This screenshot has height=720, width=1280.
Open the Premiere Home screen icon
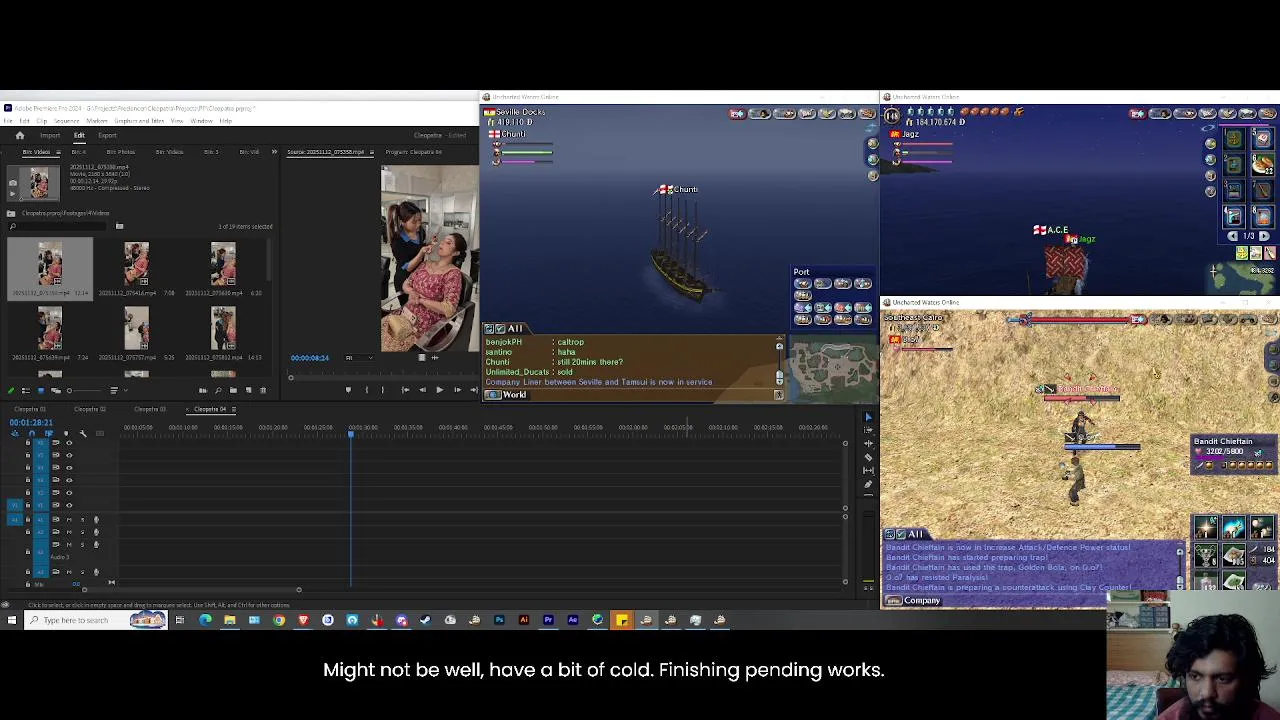click(20, 135)
